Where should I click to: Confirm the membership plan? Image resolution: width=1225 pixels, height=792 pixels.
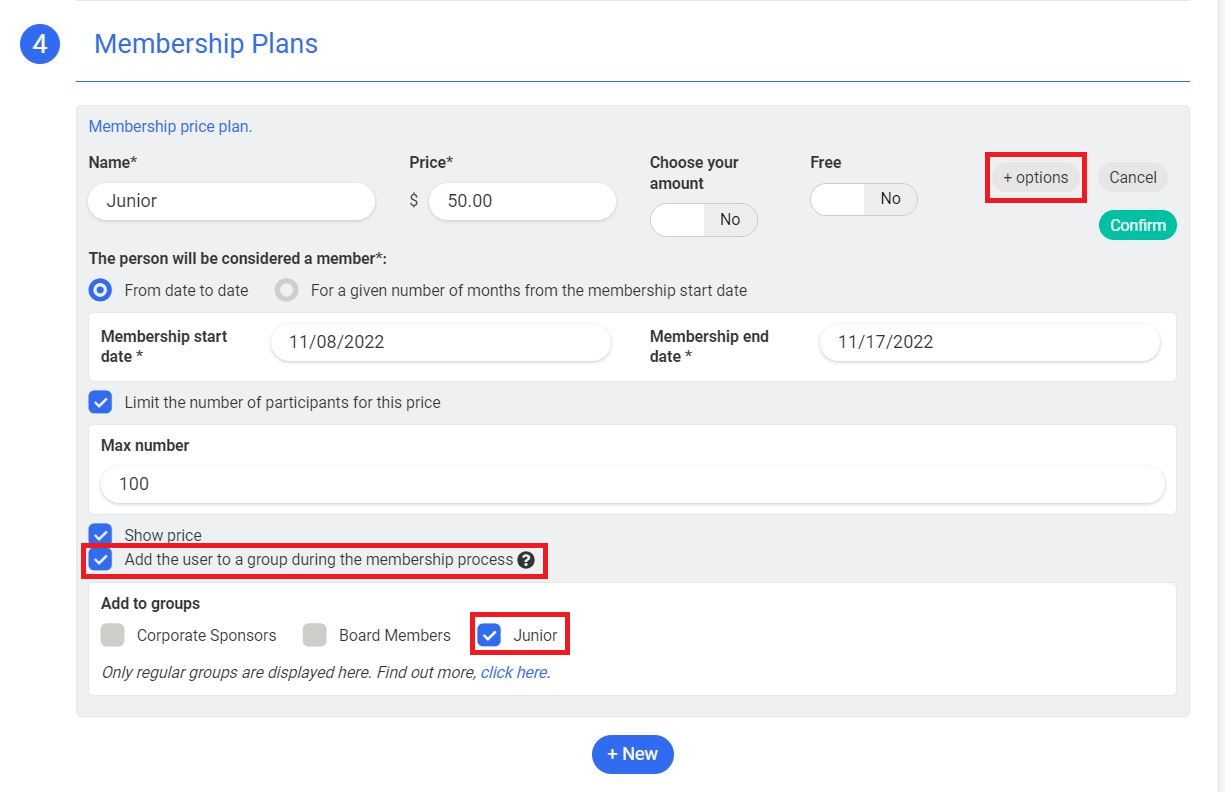pos(1137,225)
